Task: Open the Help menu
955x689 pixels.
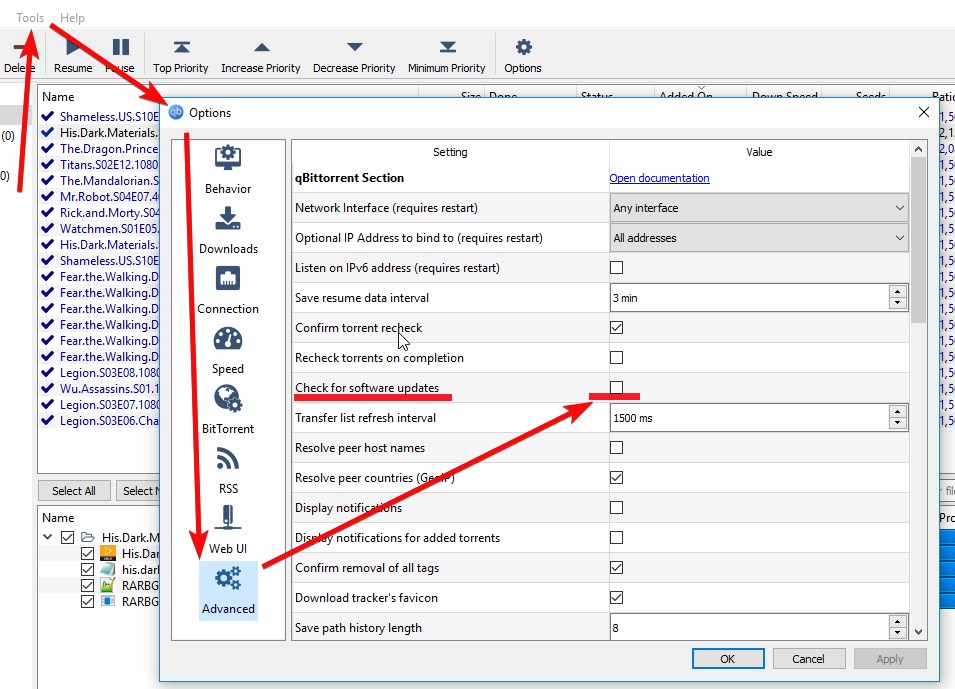Action: 72,18
